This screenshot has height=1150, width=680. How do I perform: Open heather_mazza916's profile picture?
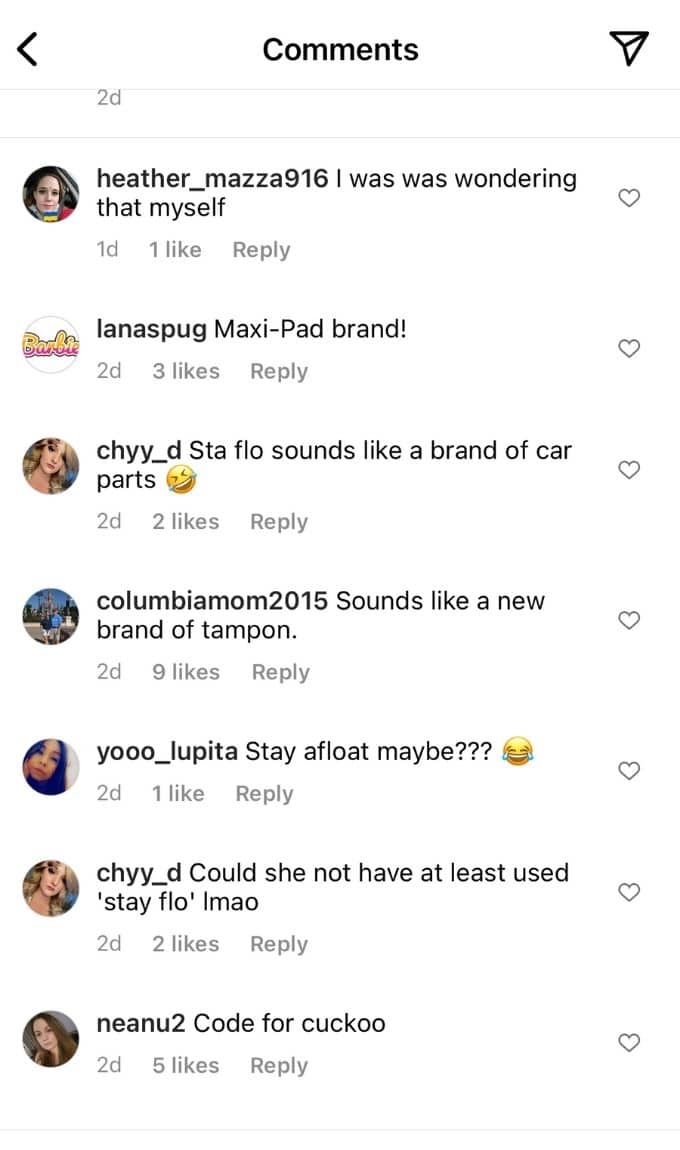coord(51,194)
